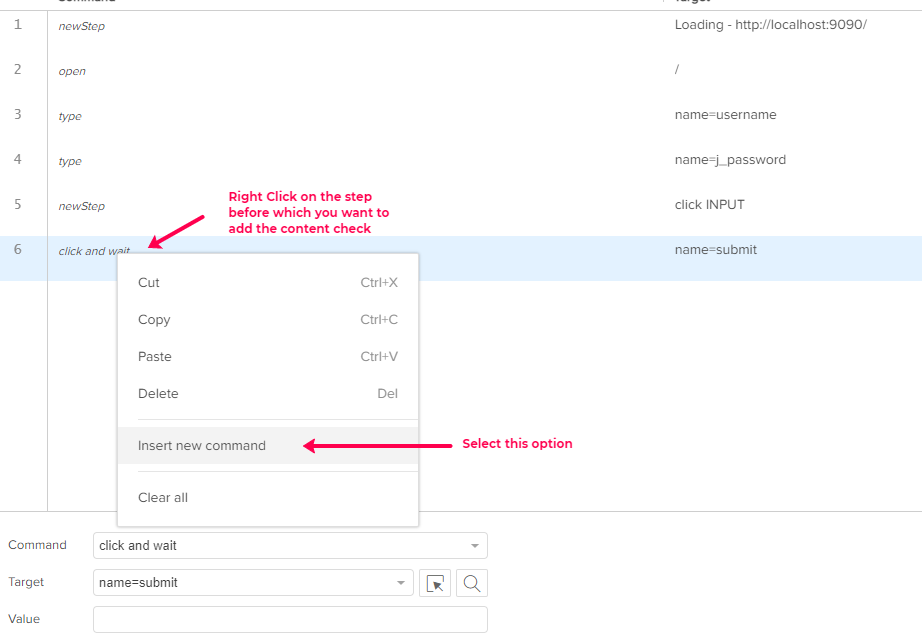Choose Clear all from the context menu
The height and width of the screenshot is (641, 922).
point(163,498)
